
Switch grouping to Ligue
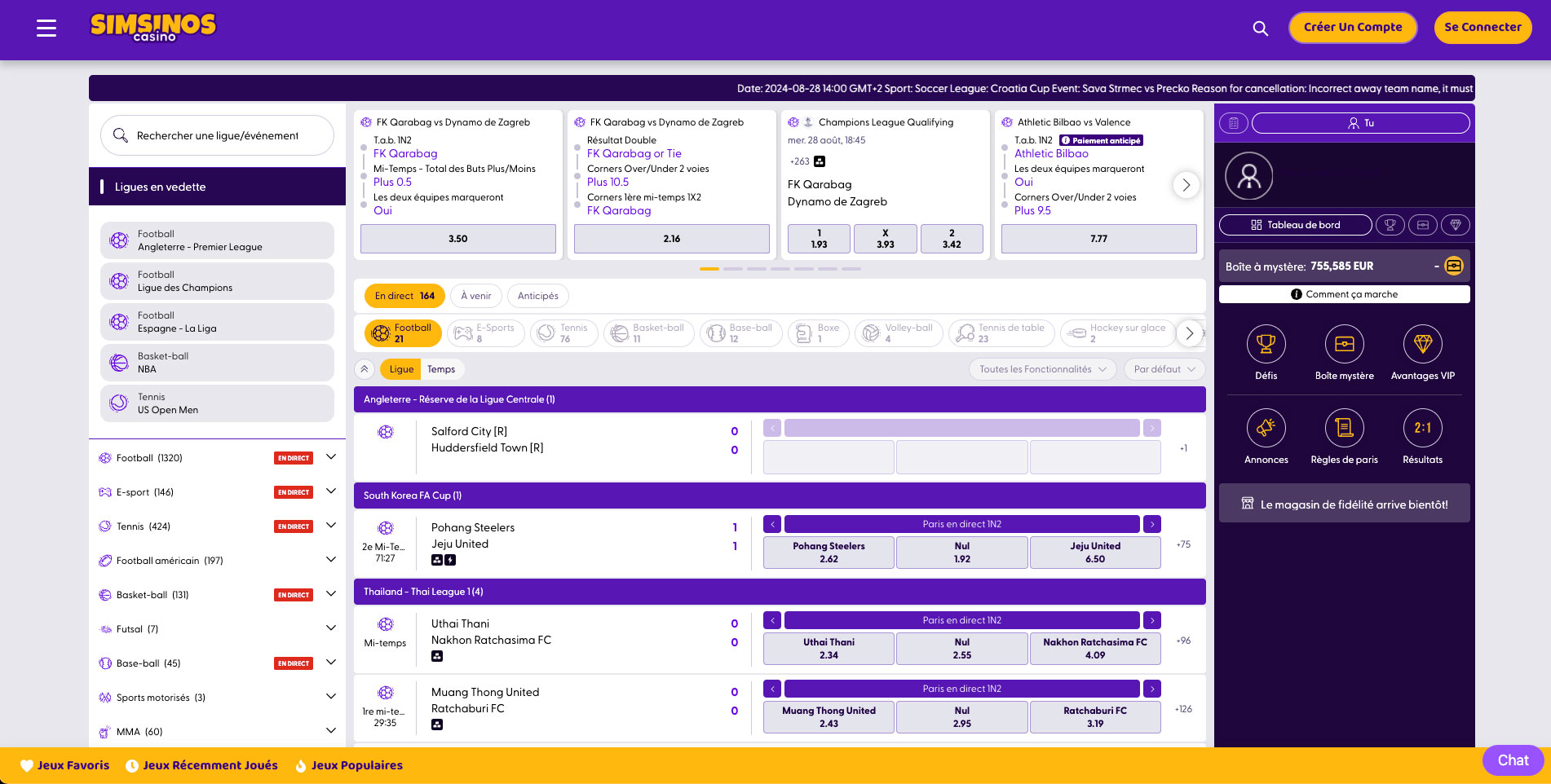400,369
